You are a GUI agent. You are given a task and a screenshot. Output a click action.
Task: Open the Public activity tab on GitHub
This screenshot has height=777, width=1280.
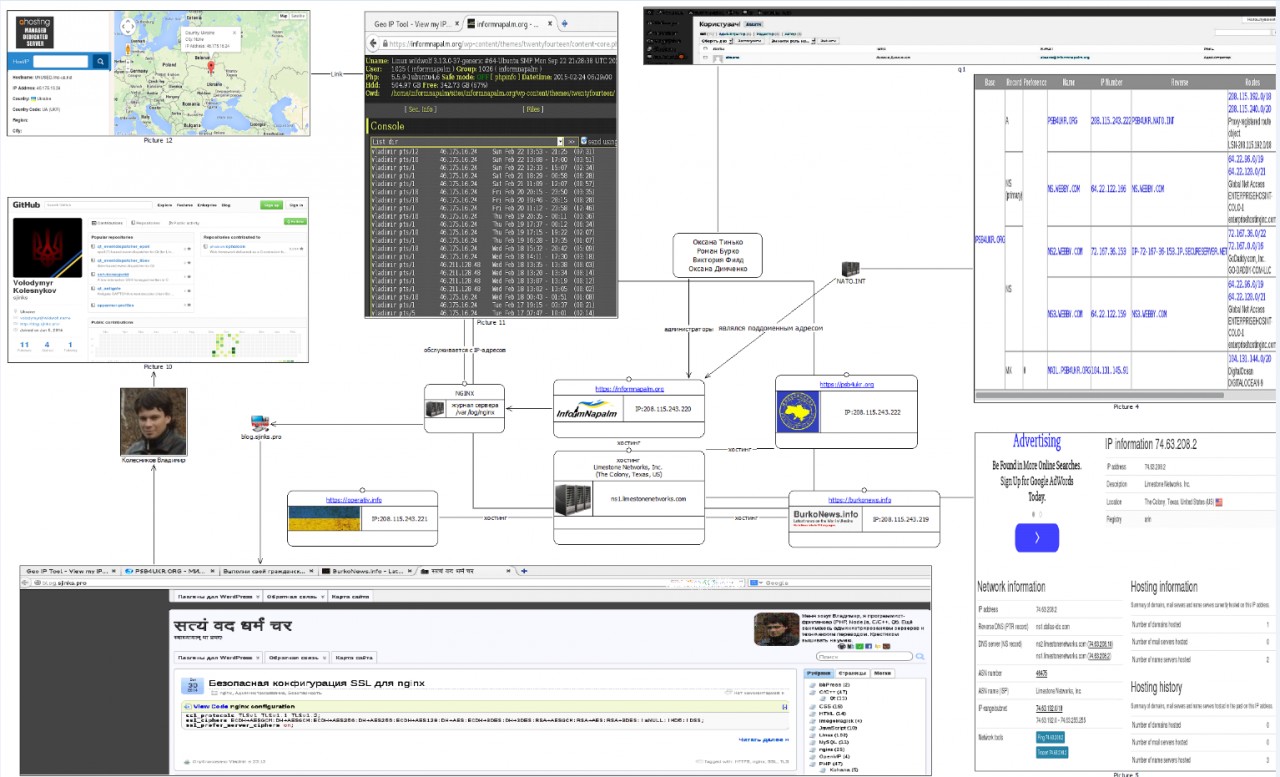[x=183, y=222]
